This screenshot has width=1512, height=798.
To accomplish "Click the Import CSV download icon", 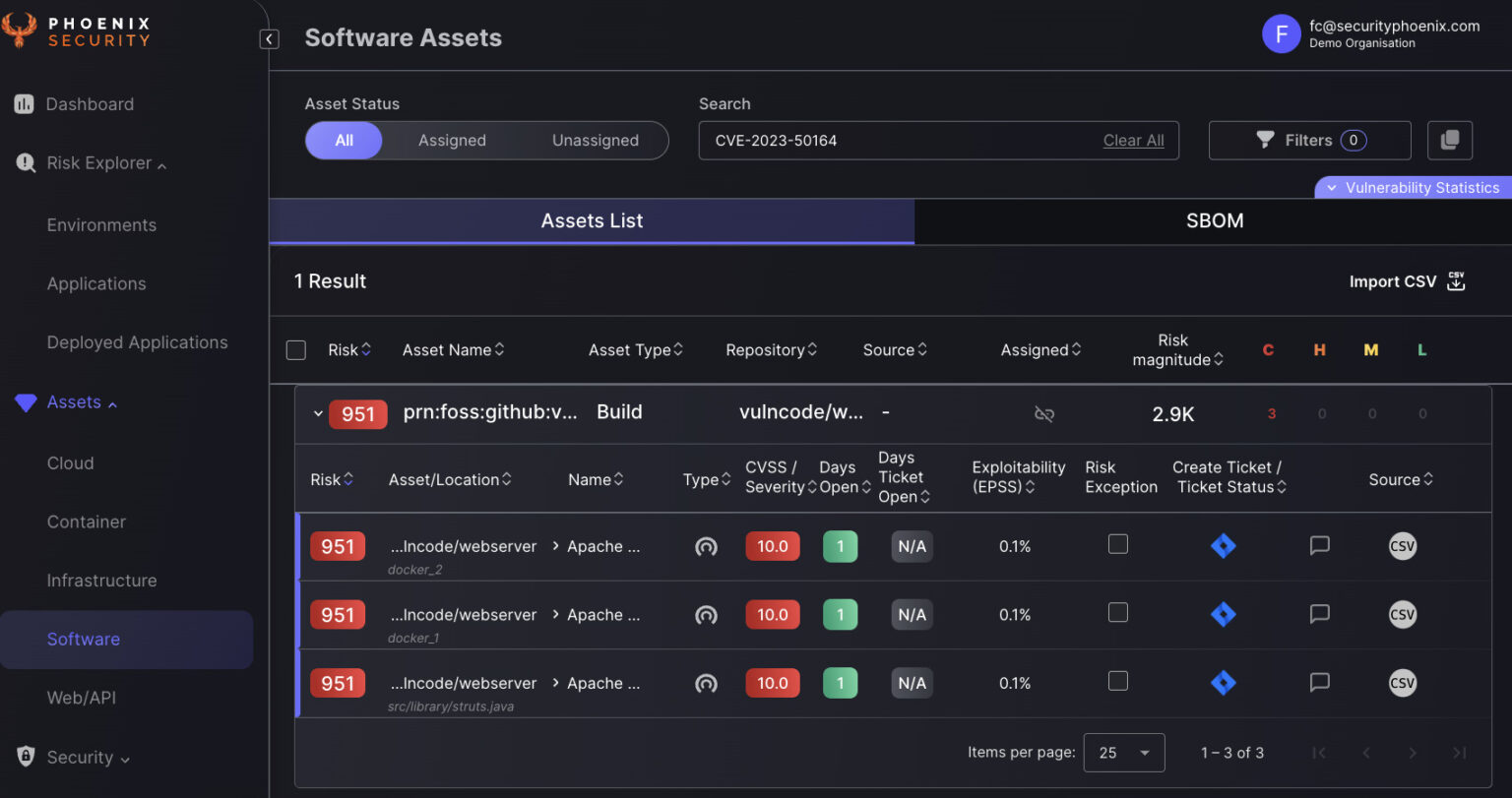I will coord(1456,281).
